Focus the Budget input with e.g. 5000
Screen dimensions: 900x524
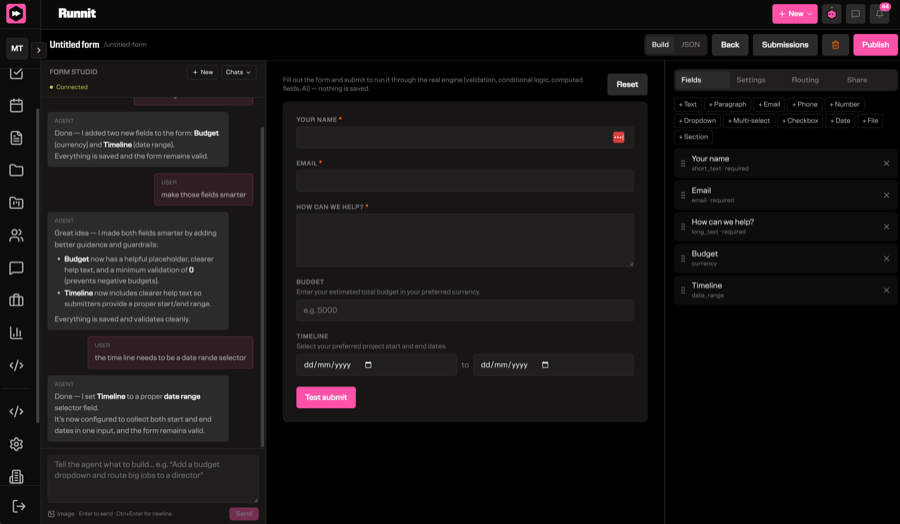coord(465,310)
